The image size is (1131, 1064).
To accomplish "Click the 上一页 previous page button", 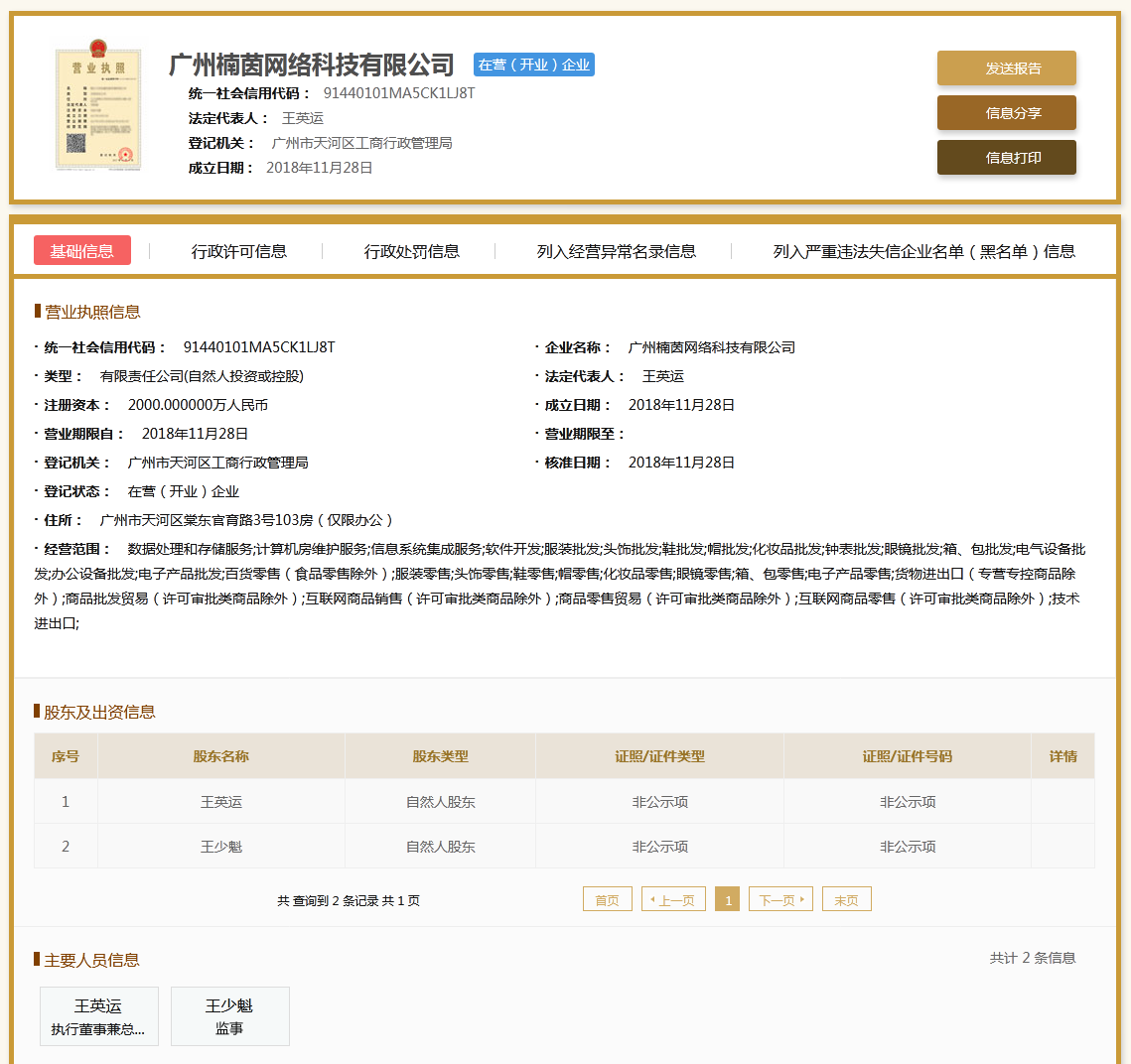I will pos(673,900).
